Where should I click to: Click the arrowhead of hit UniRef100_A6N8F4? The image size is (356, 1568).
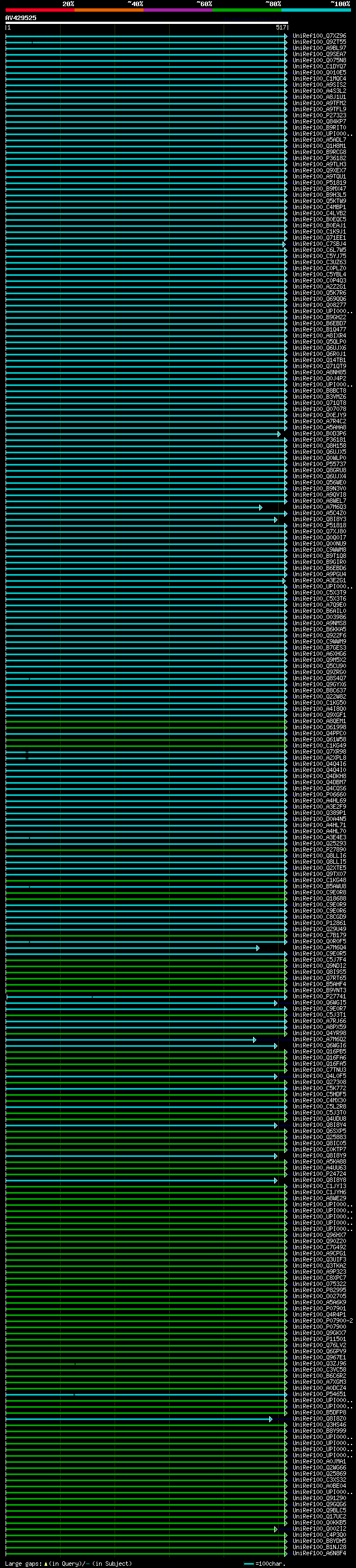point(285,1554)
